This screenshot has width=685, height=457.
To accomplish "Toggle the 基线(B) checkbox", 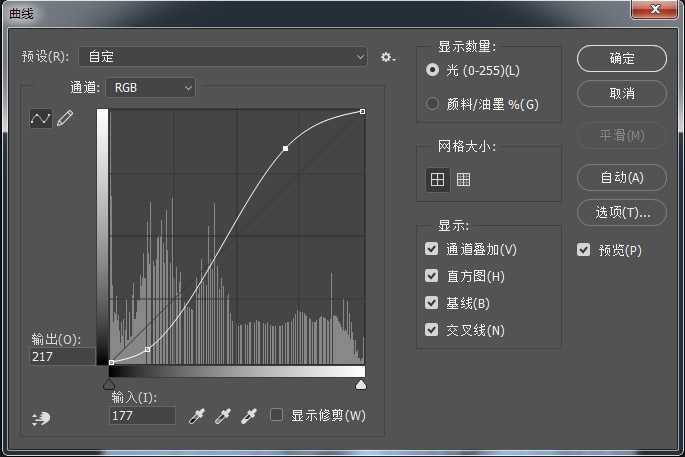I will pyautogui.click(x=432, y=303).
